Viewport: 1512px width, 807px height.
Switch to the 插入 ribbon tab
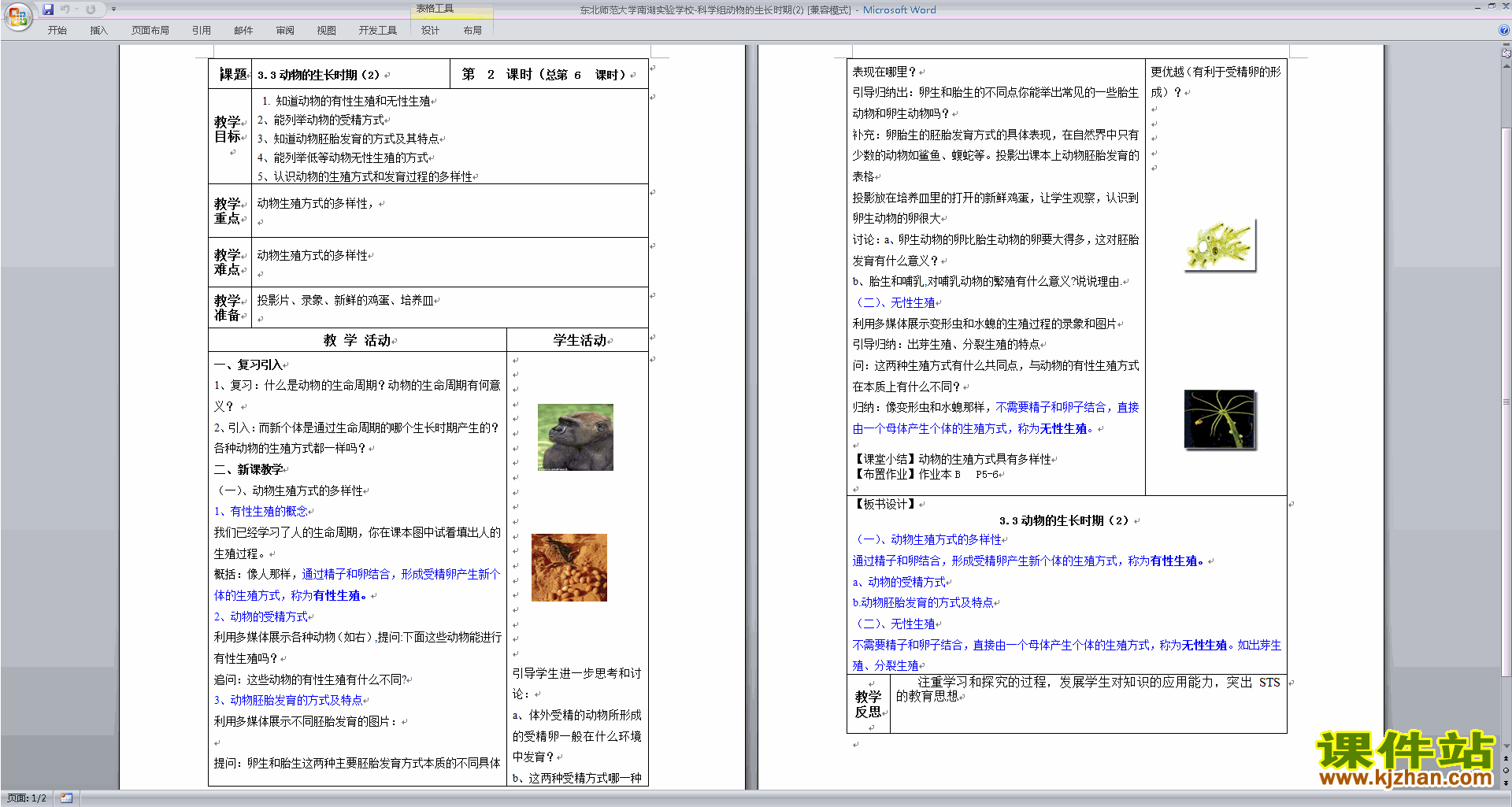coord(98,31)
